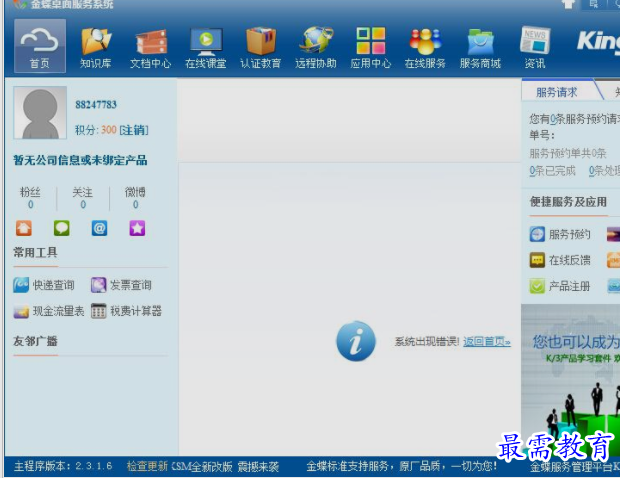Open 发票查询 invoice lookup tool
The height and width of the screenshot is (478, 620).
tap(121, 285)
